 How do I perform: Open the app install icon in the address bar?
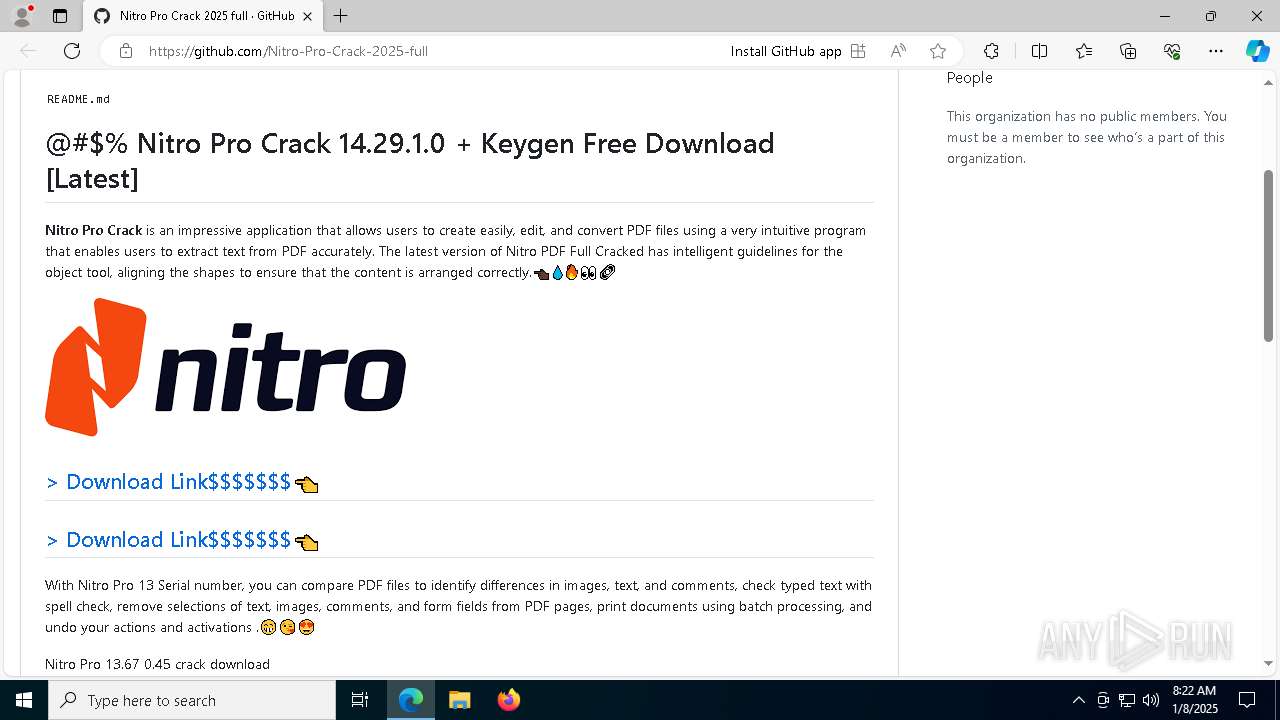coord(858,51)
